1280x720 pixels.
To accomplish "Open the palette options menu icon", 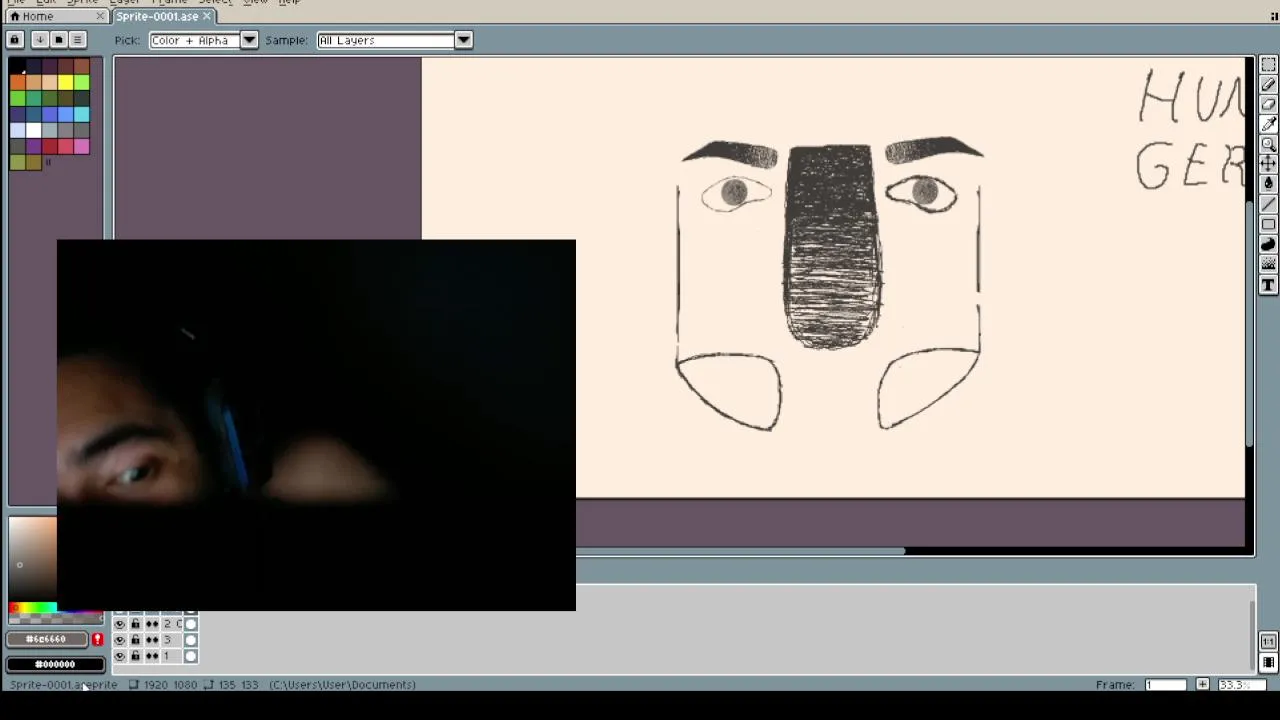I will point(78,40).
